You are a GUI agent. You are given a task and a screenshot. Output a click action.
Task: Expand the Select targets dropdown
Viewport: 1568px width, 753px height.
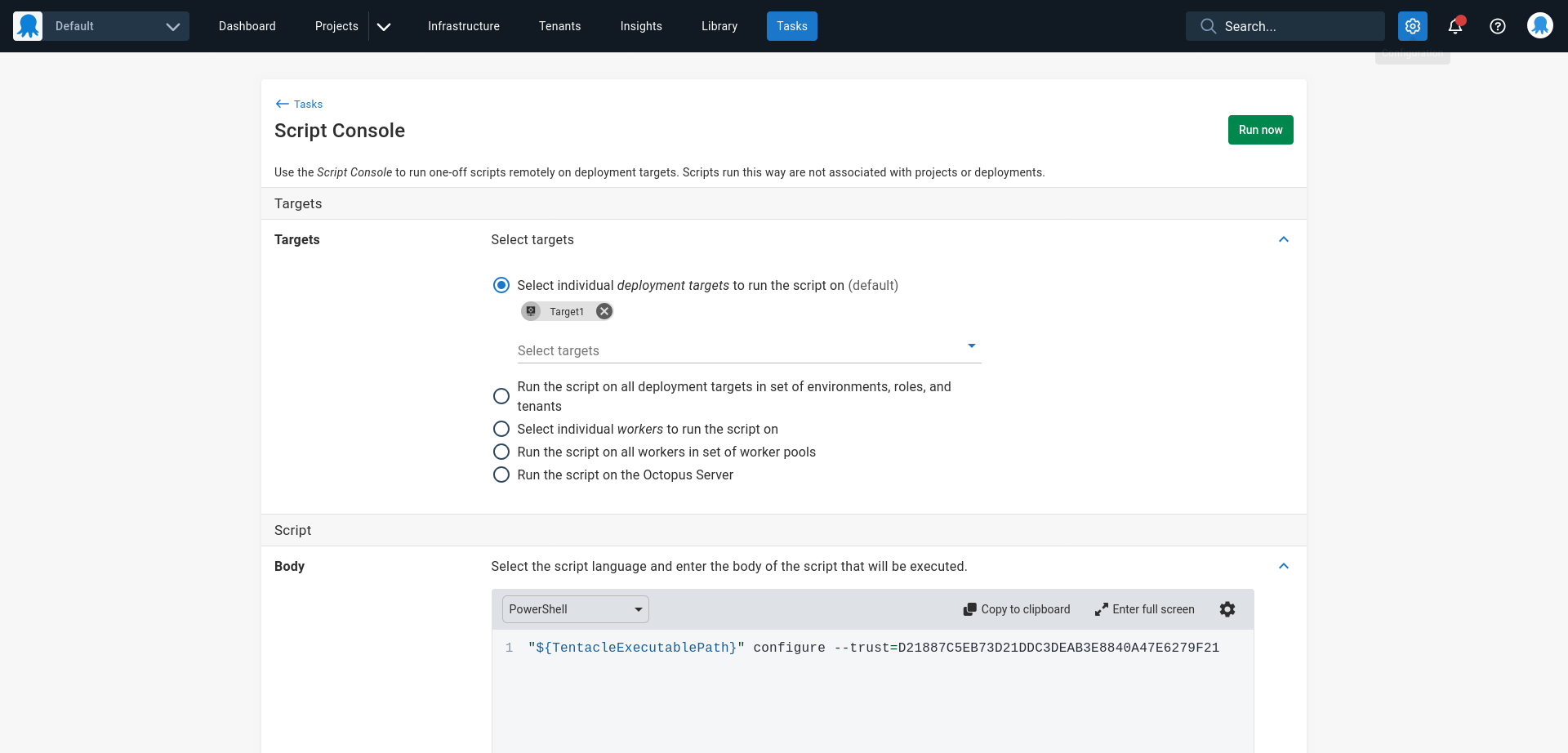pyautogui.click(x=971, y=346)
